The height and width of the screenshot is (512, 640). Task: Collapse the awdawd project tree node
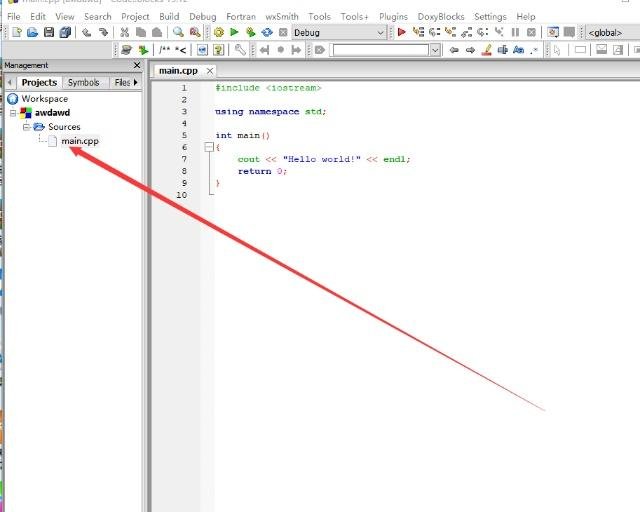tap(13, 113)
